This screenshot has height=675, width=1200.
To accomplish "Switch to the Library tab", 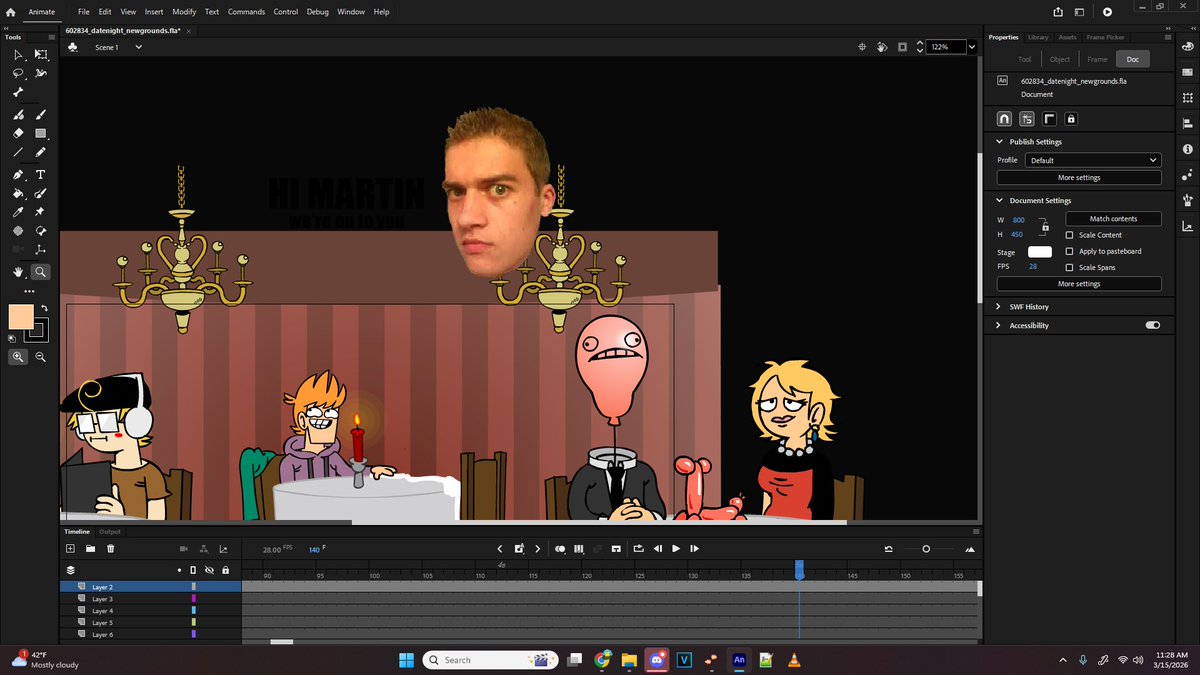I will click(1038, 37).
